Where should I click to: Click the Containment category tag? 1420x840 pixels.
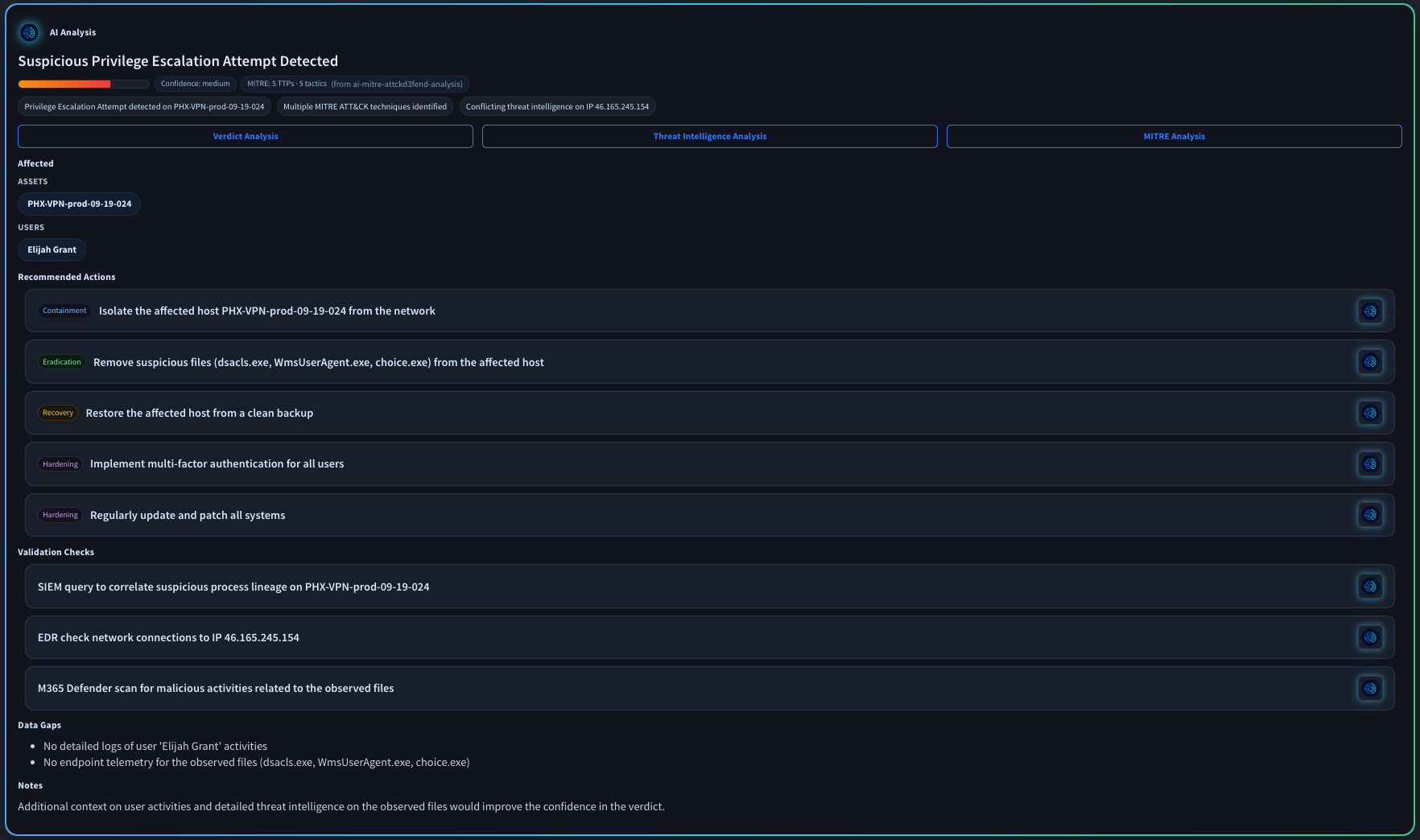tap(64, 311)
